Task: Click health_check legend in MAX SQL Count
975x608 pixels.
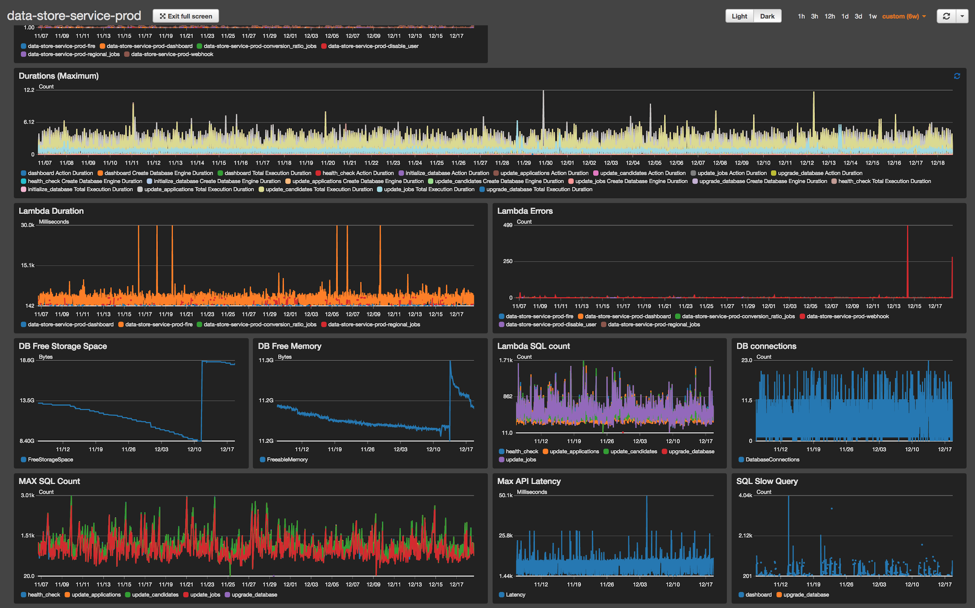Action: (23, 595)
